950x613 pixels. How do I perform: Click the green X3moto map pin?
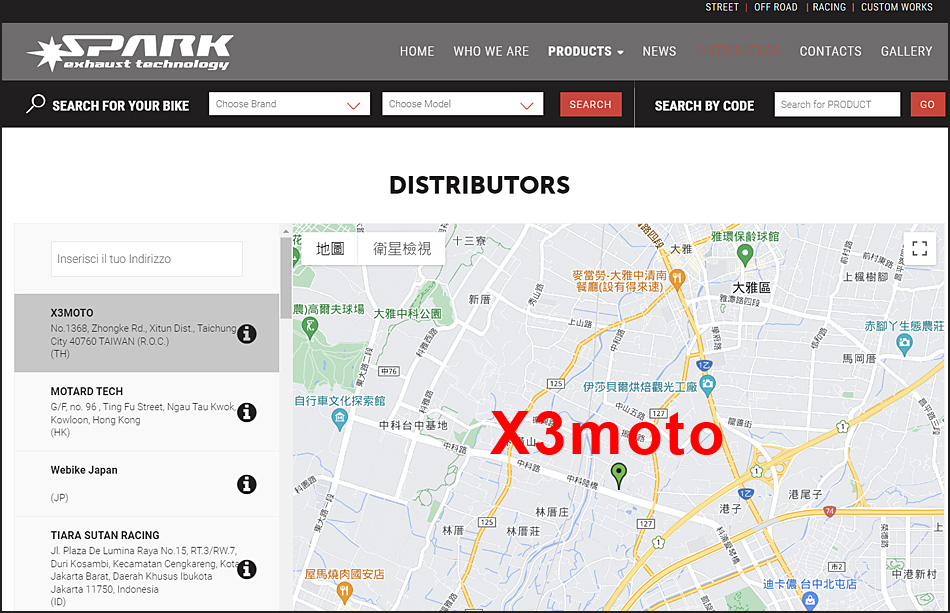[619, 475]
